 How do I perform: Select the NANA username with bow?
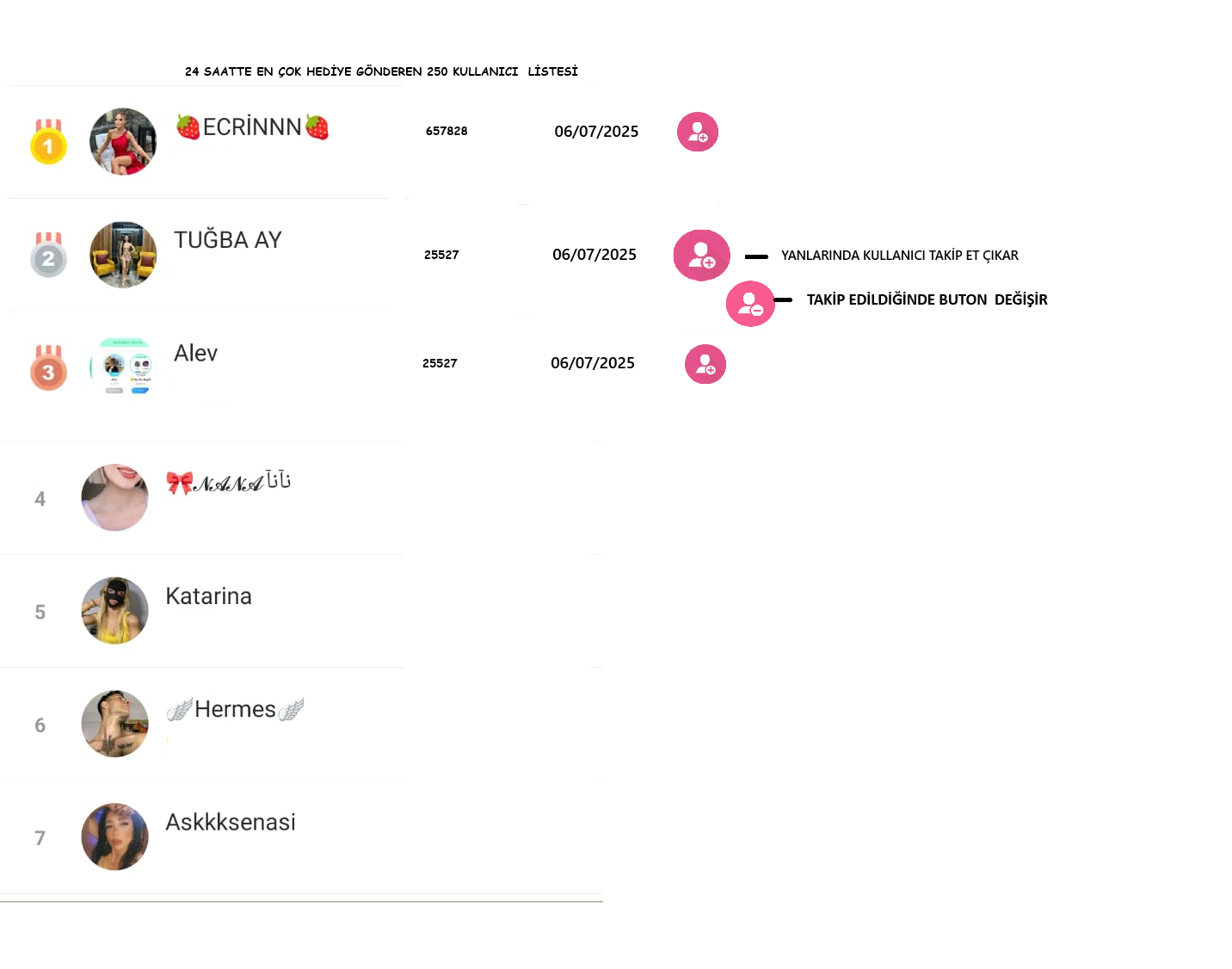229,482
